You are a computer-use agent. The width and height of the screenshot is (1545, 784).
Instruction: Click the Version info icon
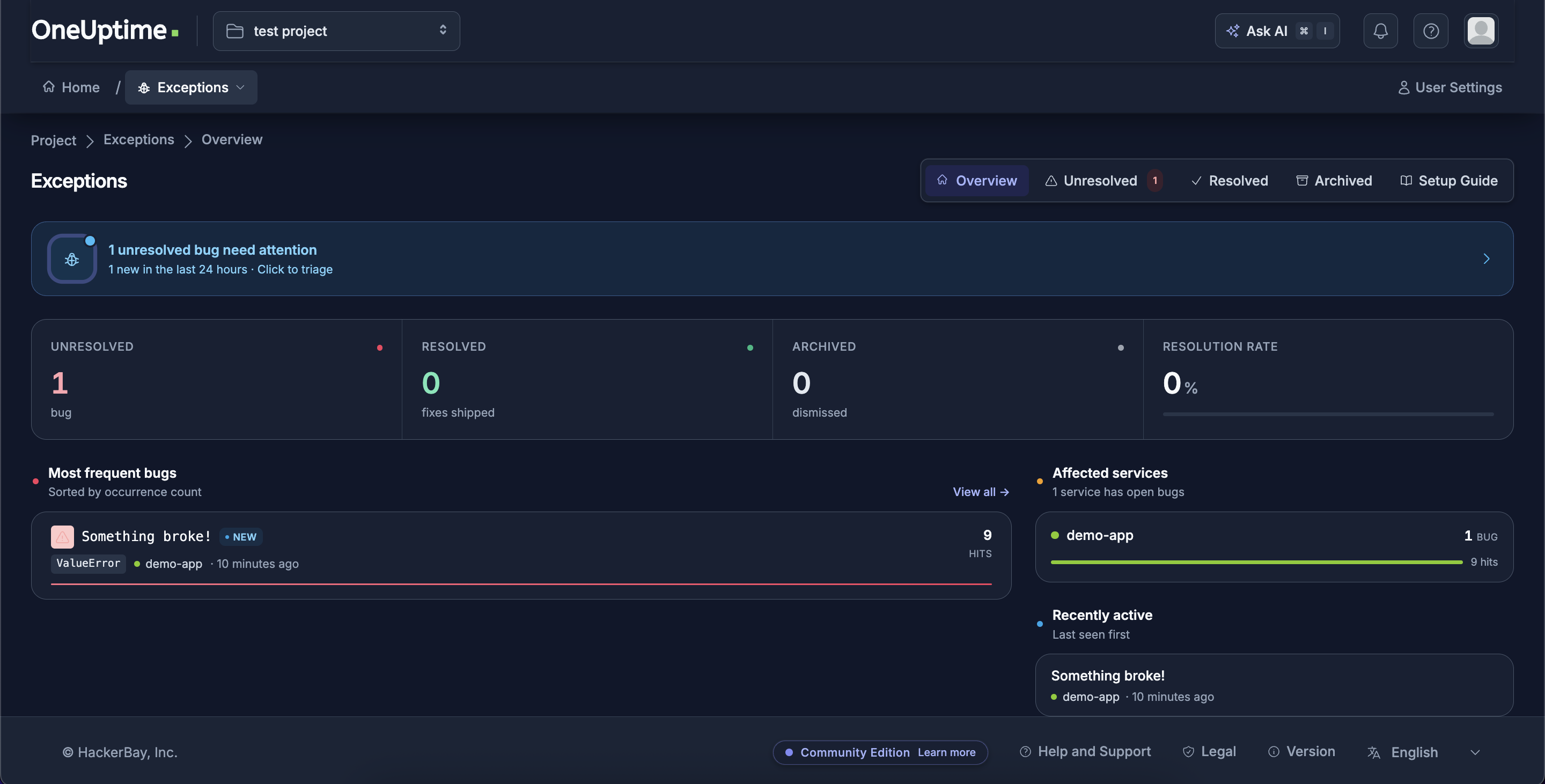1274,752
